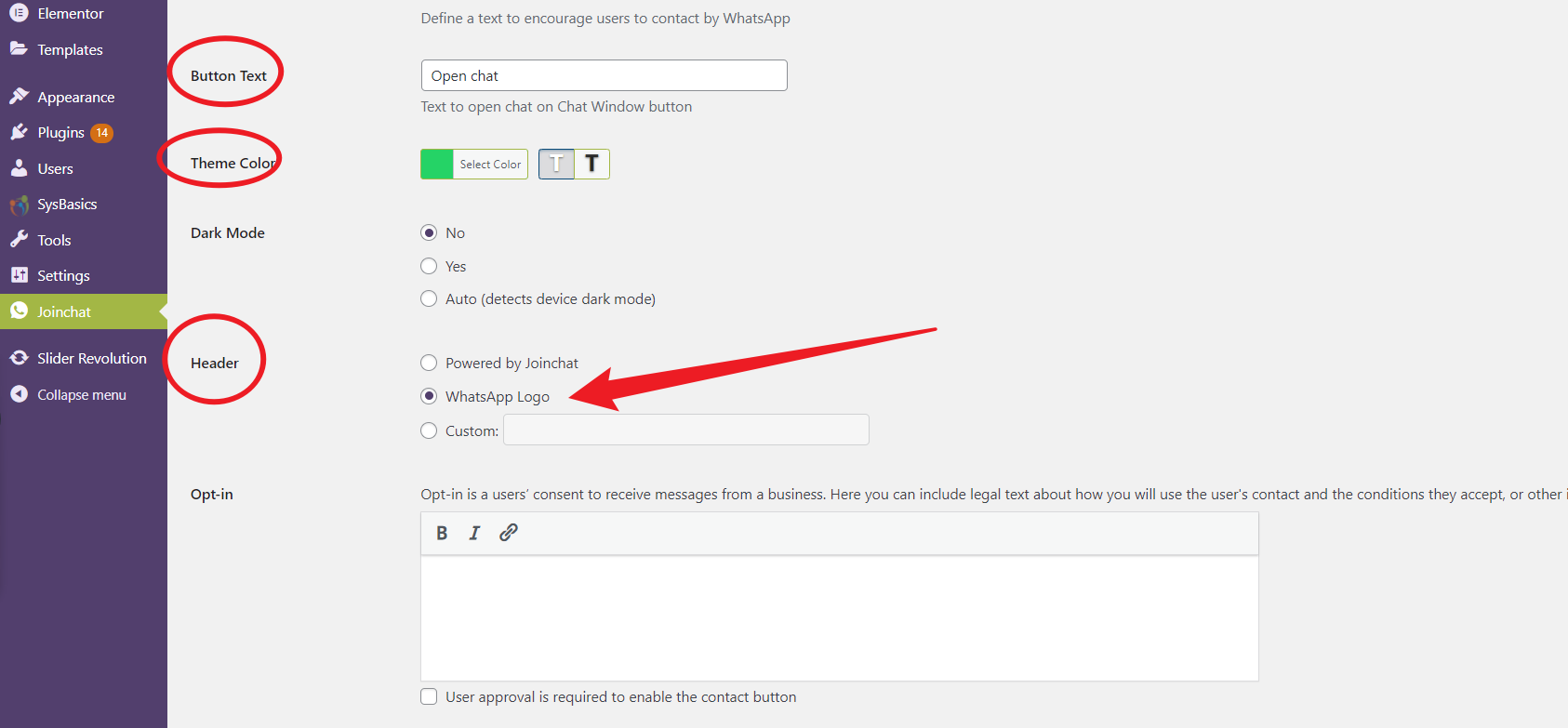1568x728 pixels.
Task: Click the Settings sliders icon
Action: (19, 275)
